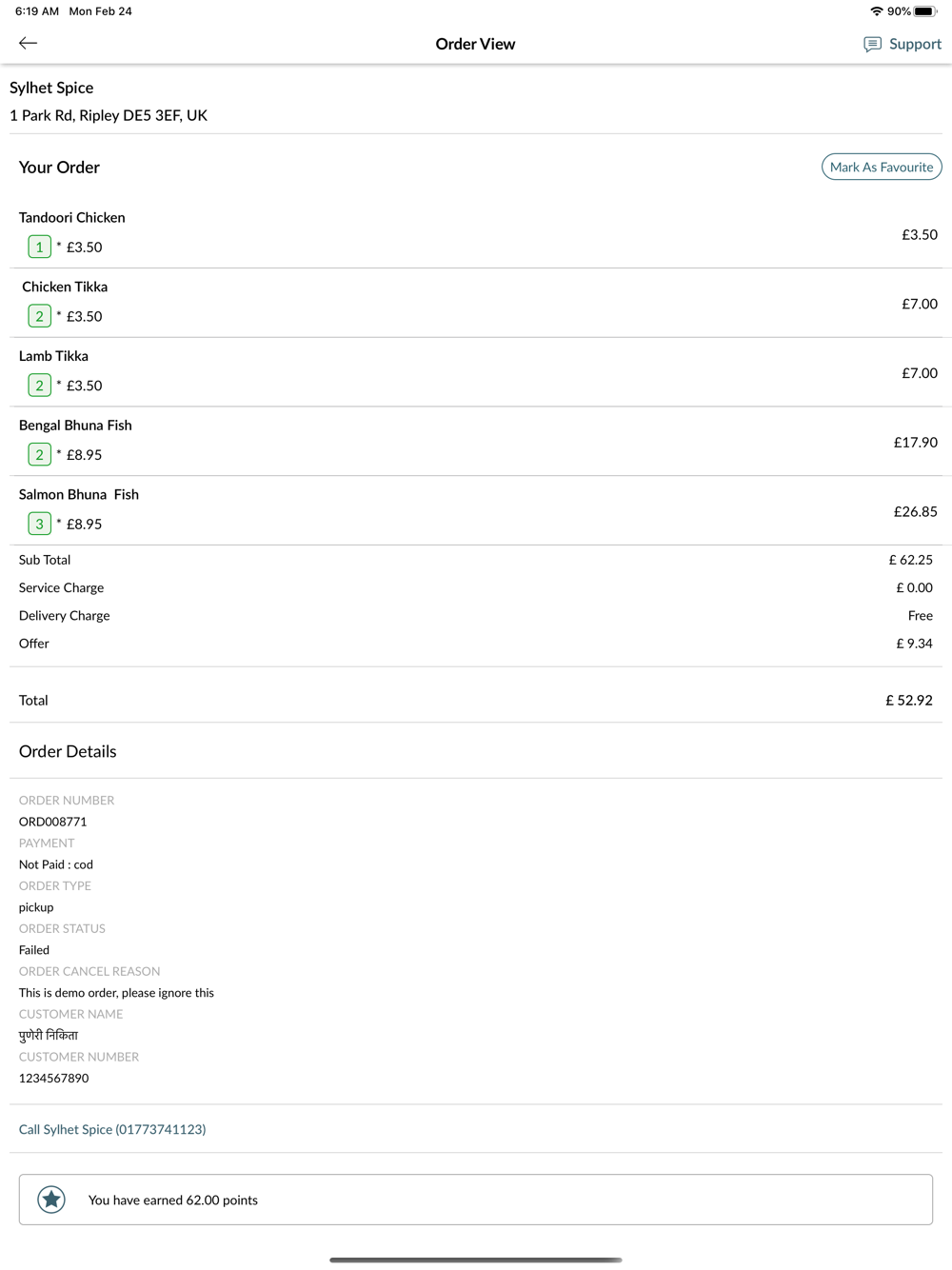Tap the back arrow icon
Screen dimensions: 952x1270
[28, 43]
